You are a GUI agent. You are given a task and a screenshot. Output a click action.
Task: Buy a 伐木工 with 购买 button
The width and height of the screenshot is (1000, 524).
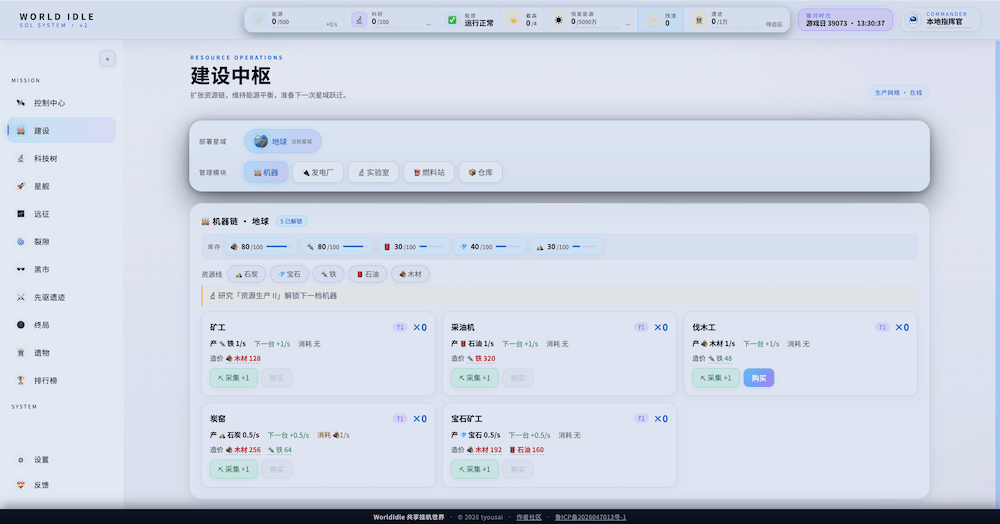pyautogui.click(x=758, y=378)
